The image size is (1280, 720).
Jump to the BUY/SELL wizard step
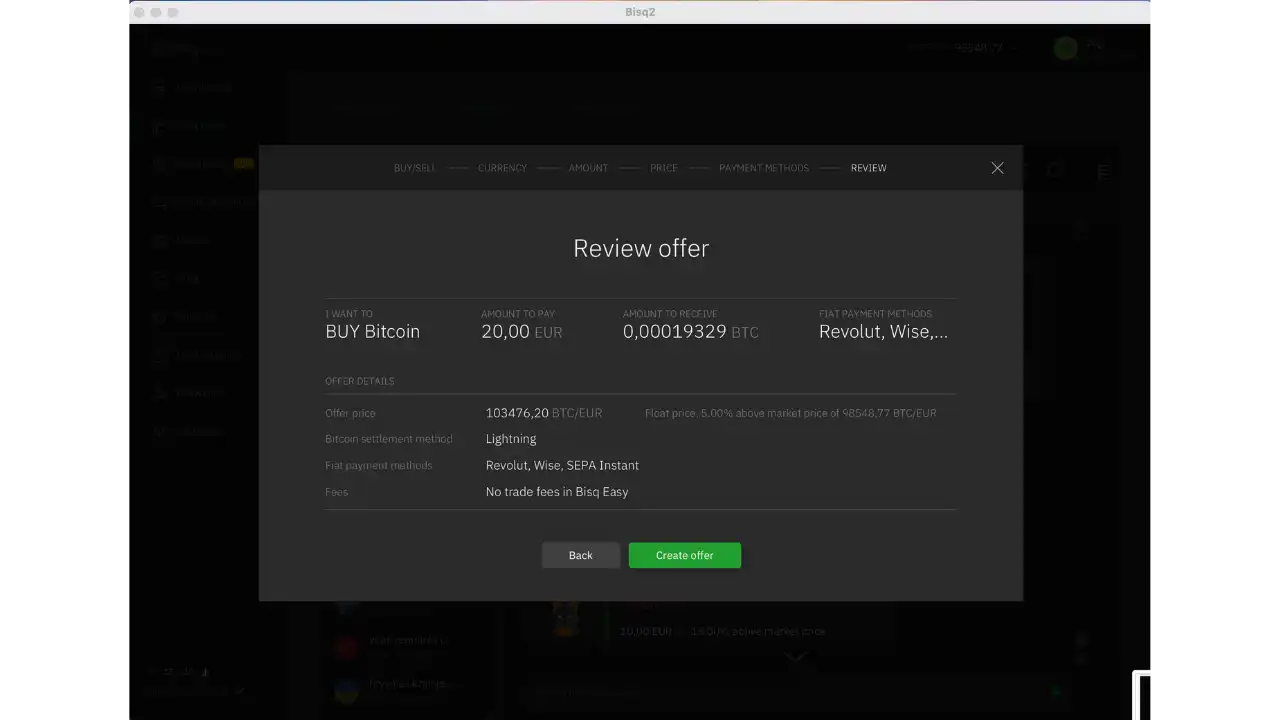[x=414, y=168]
